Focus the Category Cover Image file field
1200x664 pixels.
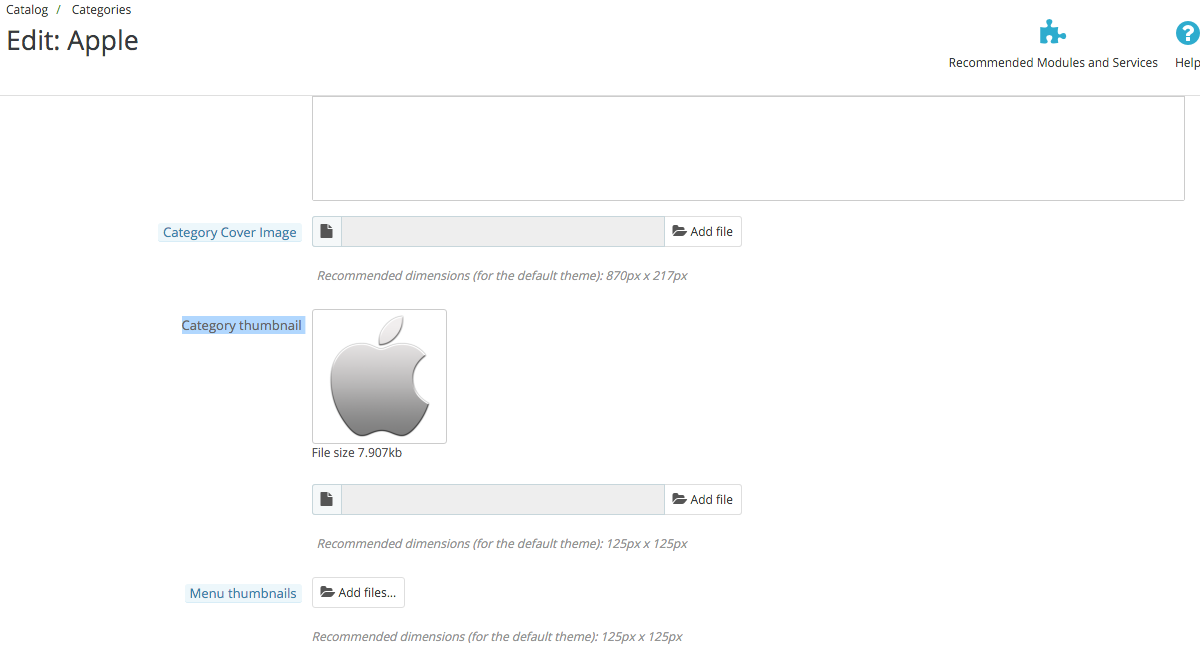503,231
